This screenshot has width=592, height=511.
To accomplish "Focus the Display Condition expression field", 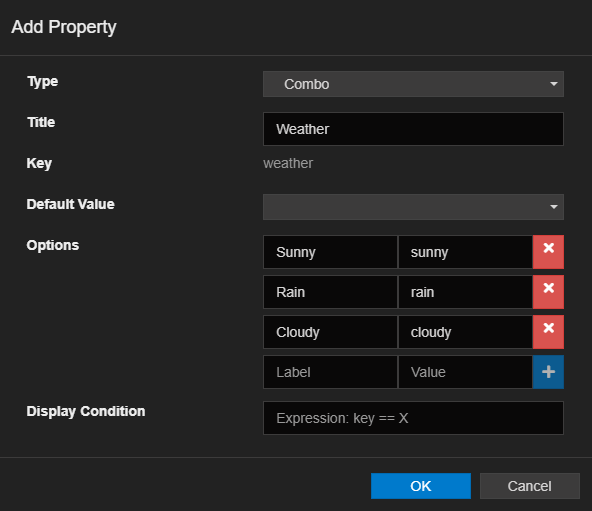I will click(413, 418).
